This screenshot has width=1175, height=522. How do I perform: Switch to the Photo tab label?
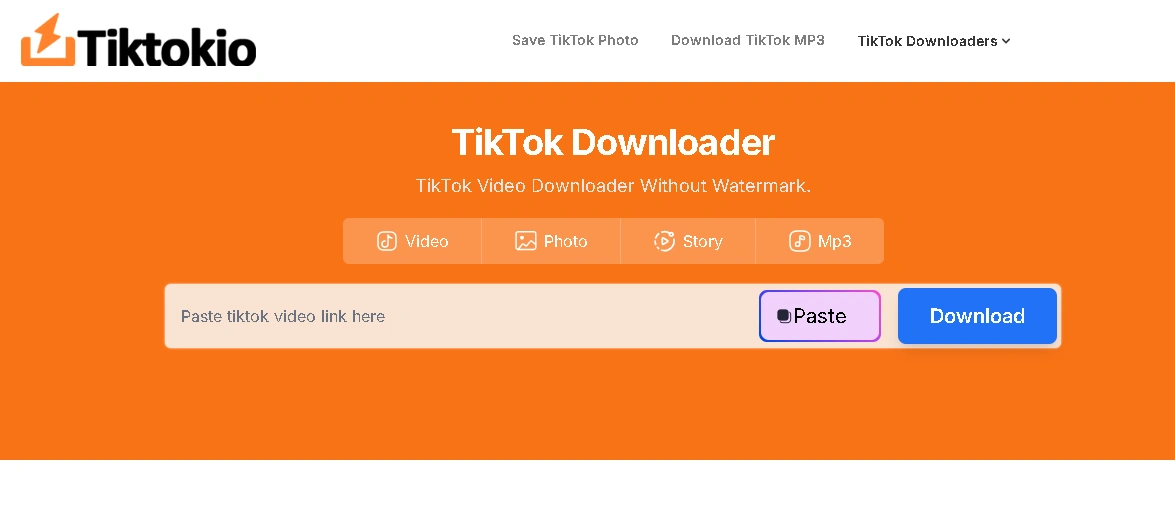click(565, 241)
